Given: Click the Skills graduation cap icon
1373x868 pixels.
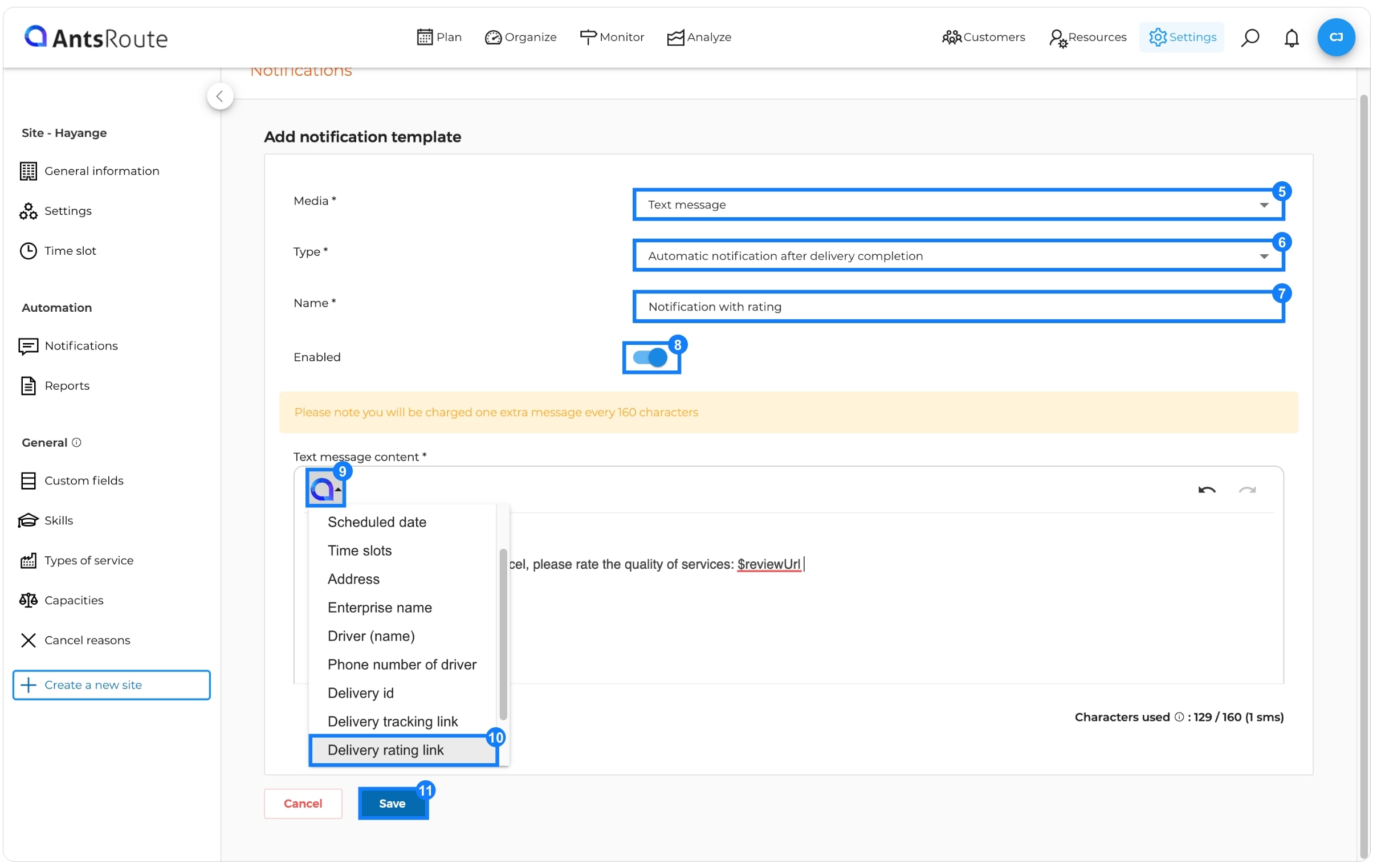Looking at the screenshot, I should pos(28,521).
